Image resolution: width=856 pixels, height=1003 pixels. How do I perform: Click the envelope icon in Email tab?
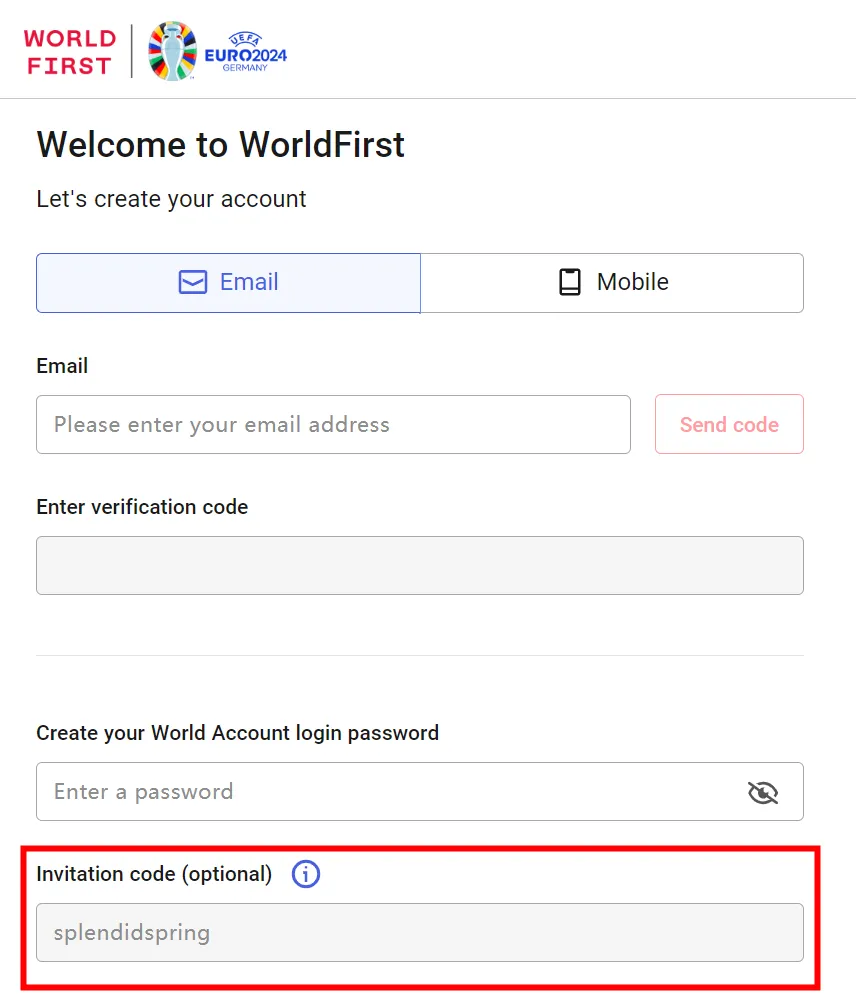click(192, 282)
